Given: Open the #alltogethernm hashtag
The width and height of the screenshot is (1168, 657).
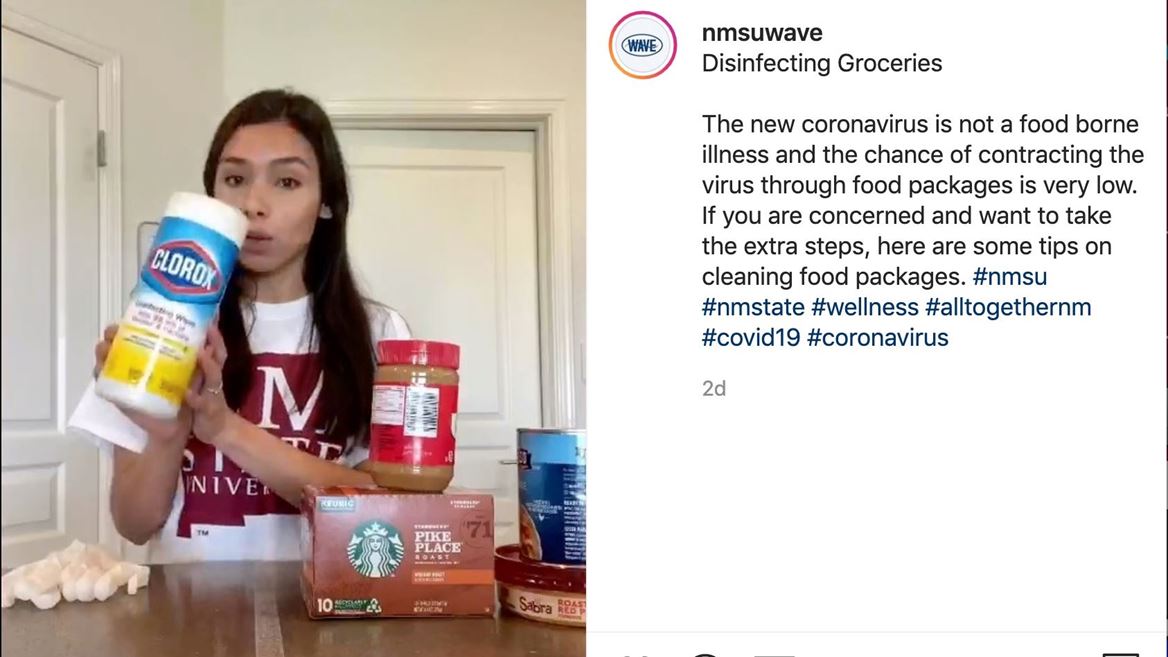Looking at the screenshot, I should point(1008,307).
